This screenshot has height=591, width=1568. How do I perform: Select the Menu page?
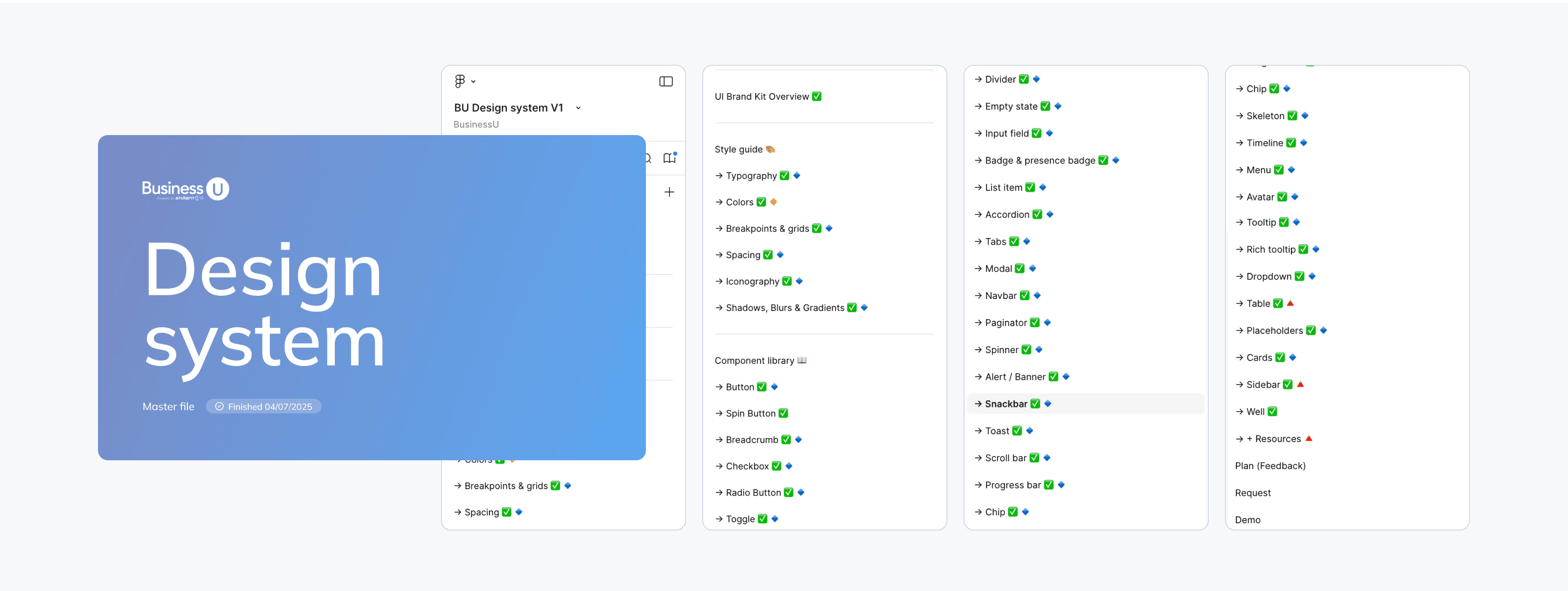click(x=1265, y=170)
